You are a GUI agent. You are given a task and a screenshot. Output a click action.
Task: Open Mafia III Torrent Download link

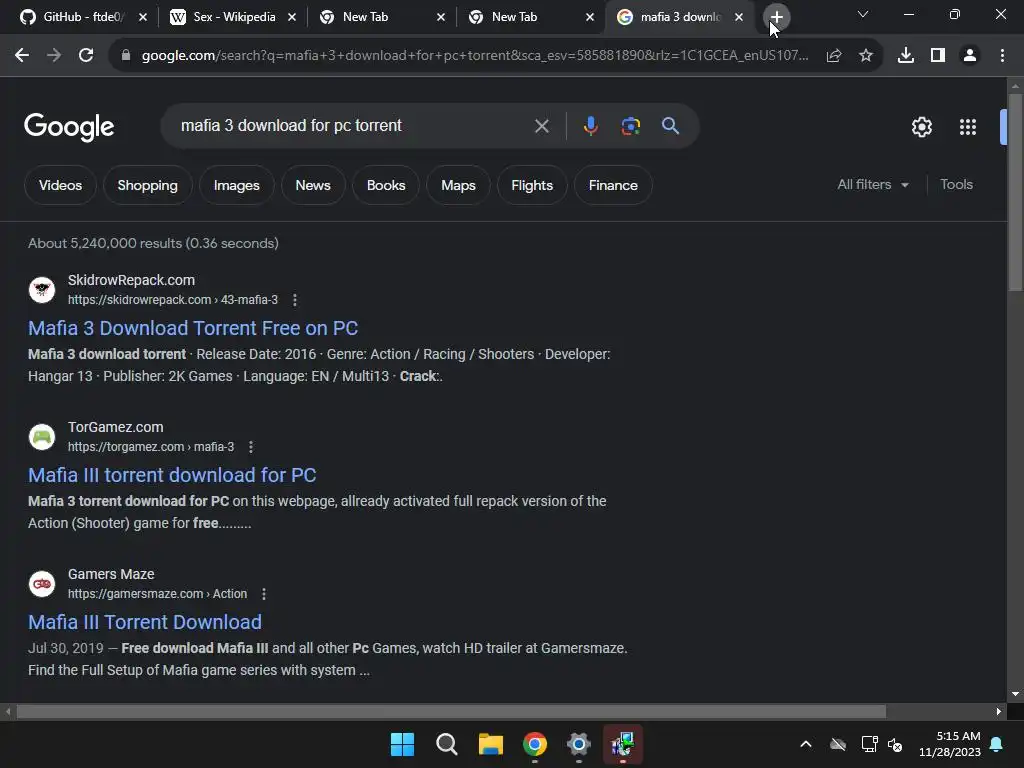pyautogui.click(x=144, y=622)
